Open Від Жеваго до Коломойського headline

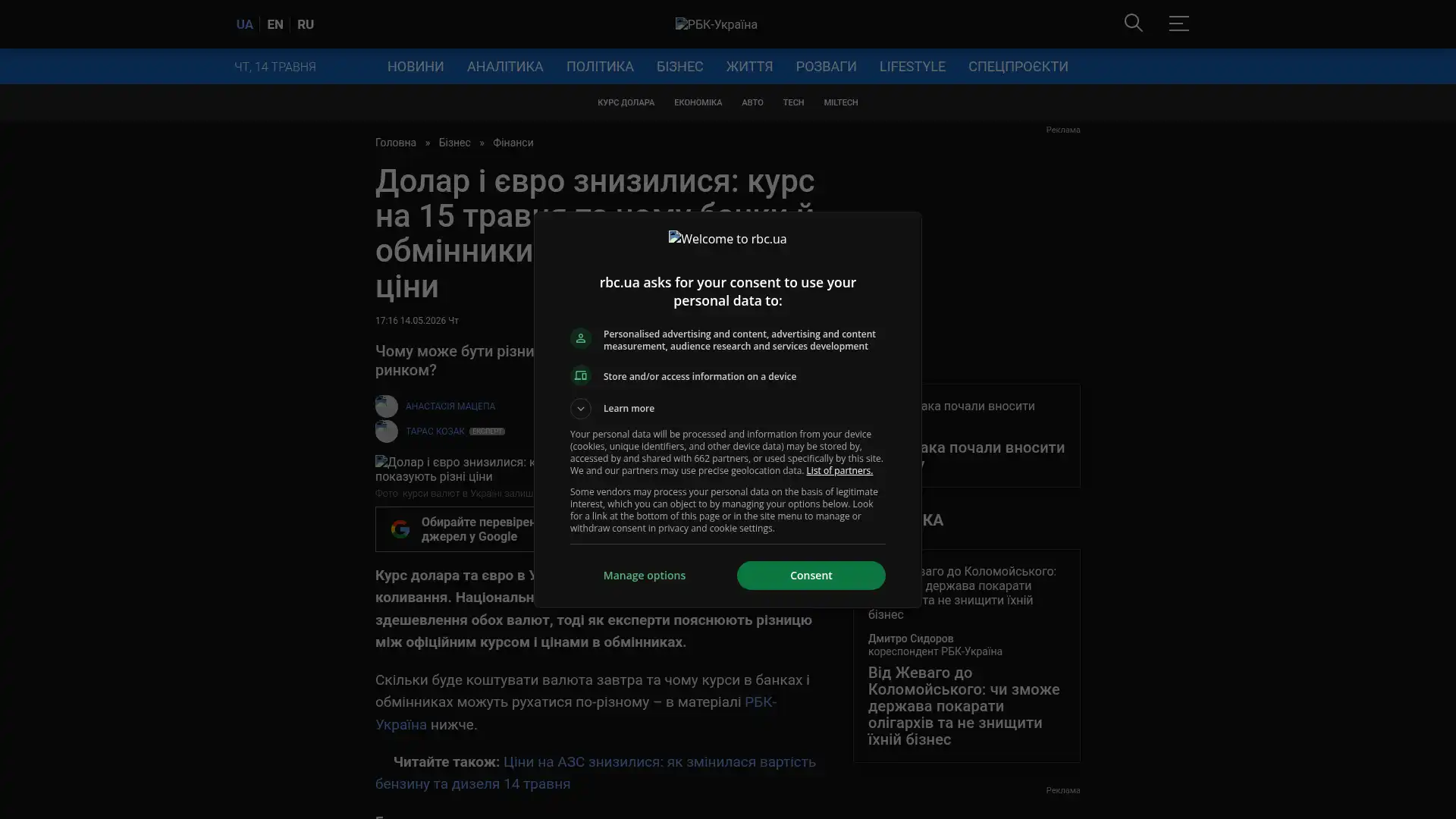[964, 706]
